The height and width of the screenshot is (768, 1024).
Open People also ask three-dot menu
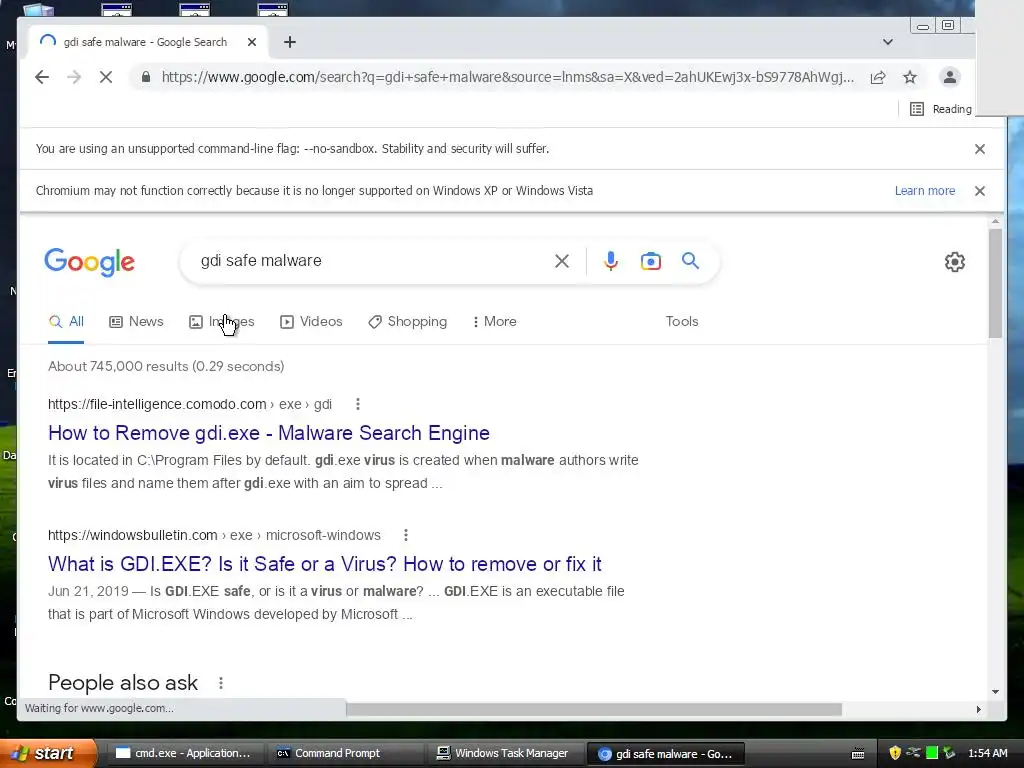(x=221, y=682)
